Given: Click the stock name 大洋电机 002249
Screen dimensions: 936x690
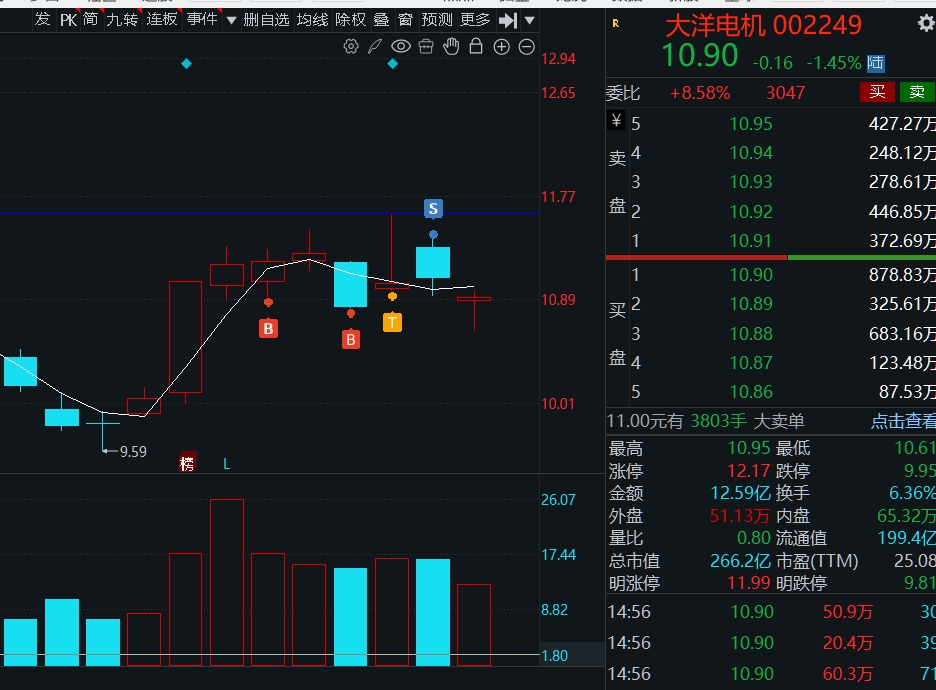Looking at the screenshot, I should pyautogui.click(x=763, y=26).
